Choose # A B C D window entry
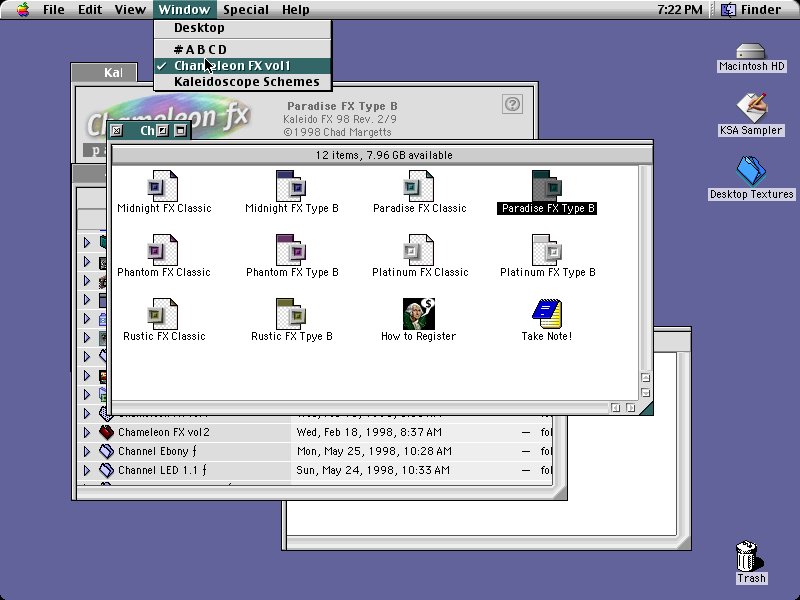800x600 pixels. (243, 49)
